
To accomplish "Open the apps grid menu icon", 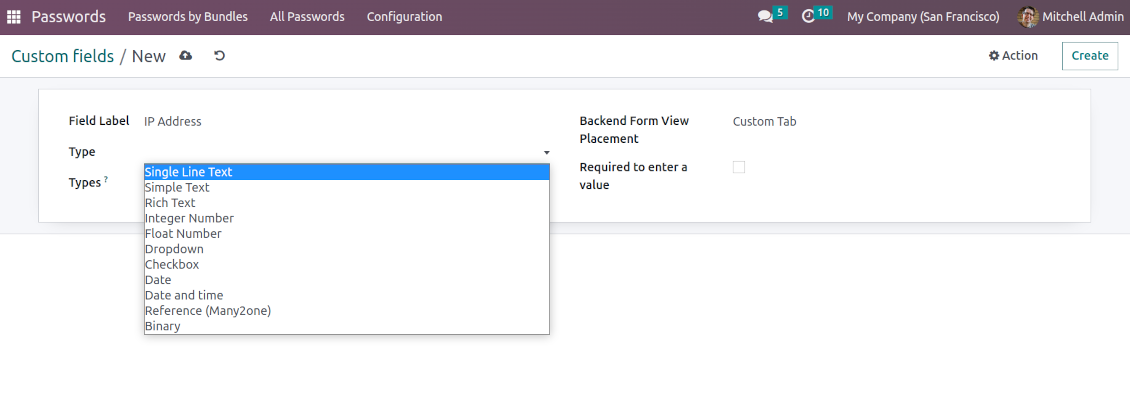I will 14,17.
